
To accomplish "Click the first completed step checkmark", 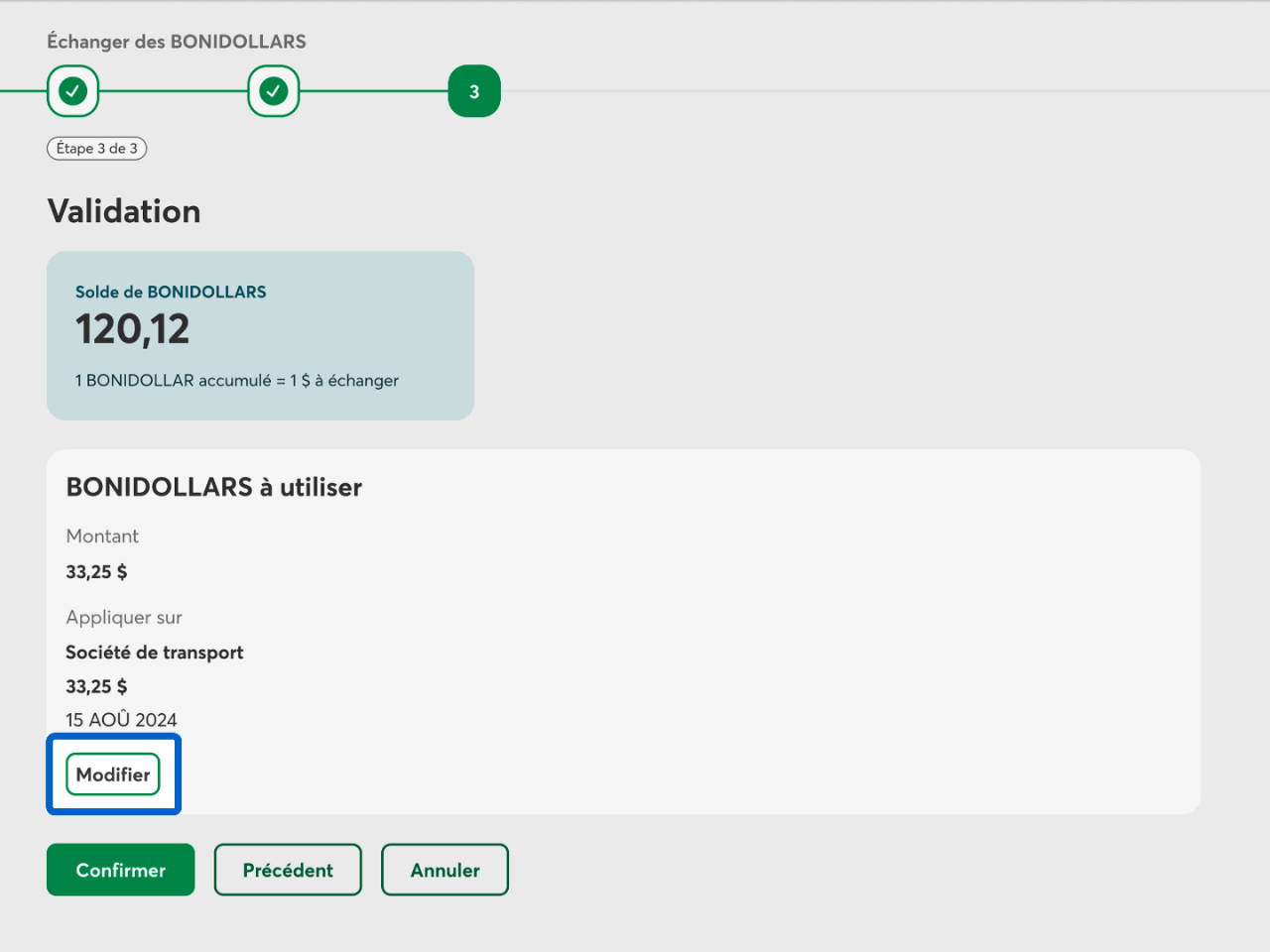I will (72, 91).
